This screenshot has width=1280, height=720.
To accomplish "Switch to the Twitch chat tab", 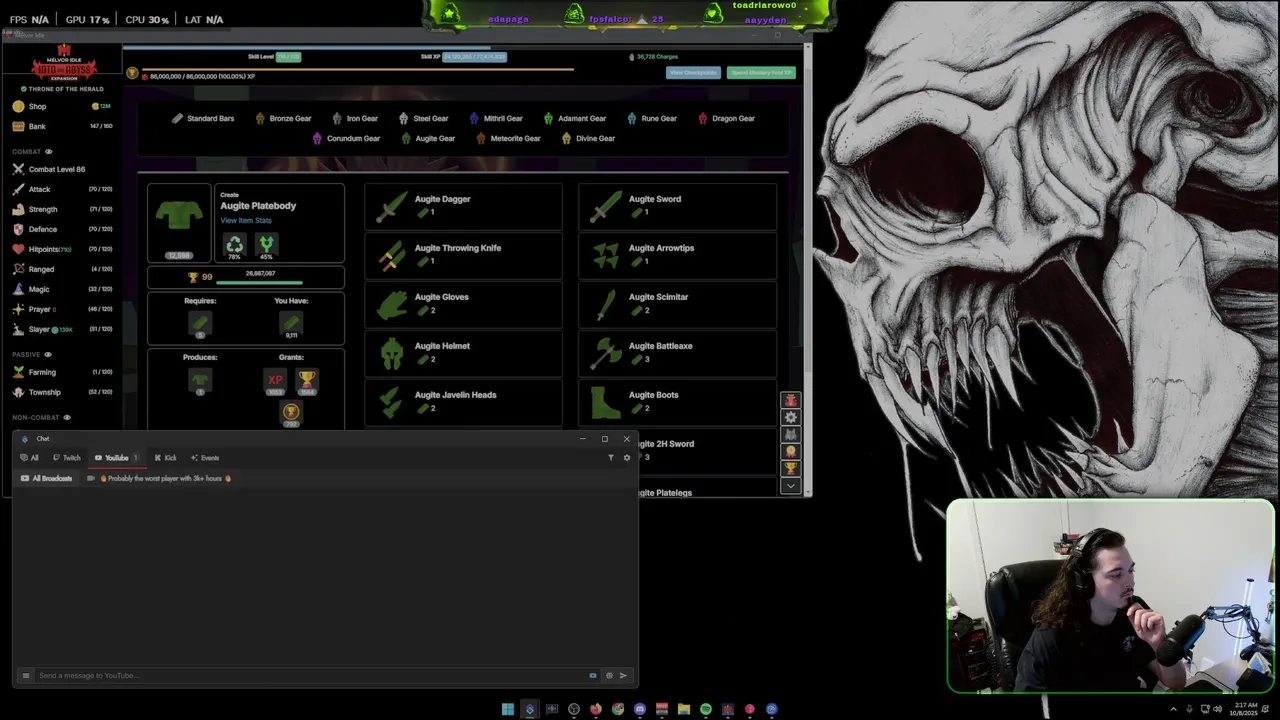I will pyautogui.click(x=67, y=458).
